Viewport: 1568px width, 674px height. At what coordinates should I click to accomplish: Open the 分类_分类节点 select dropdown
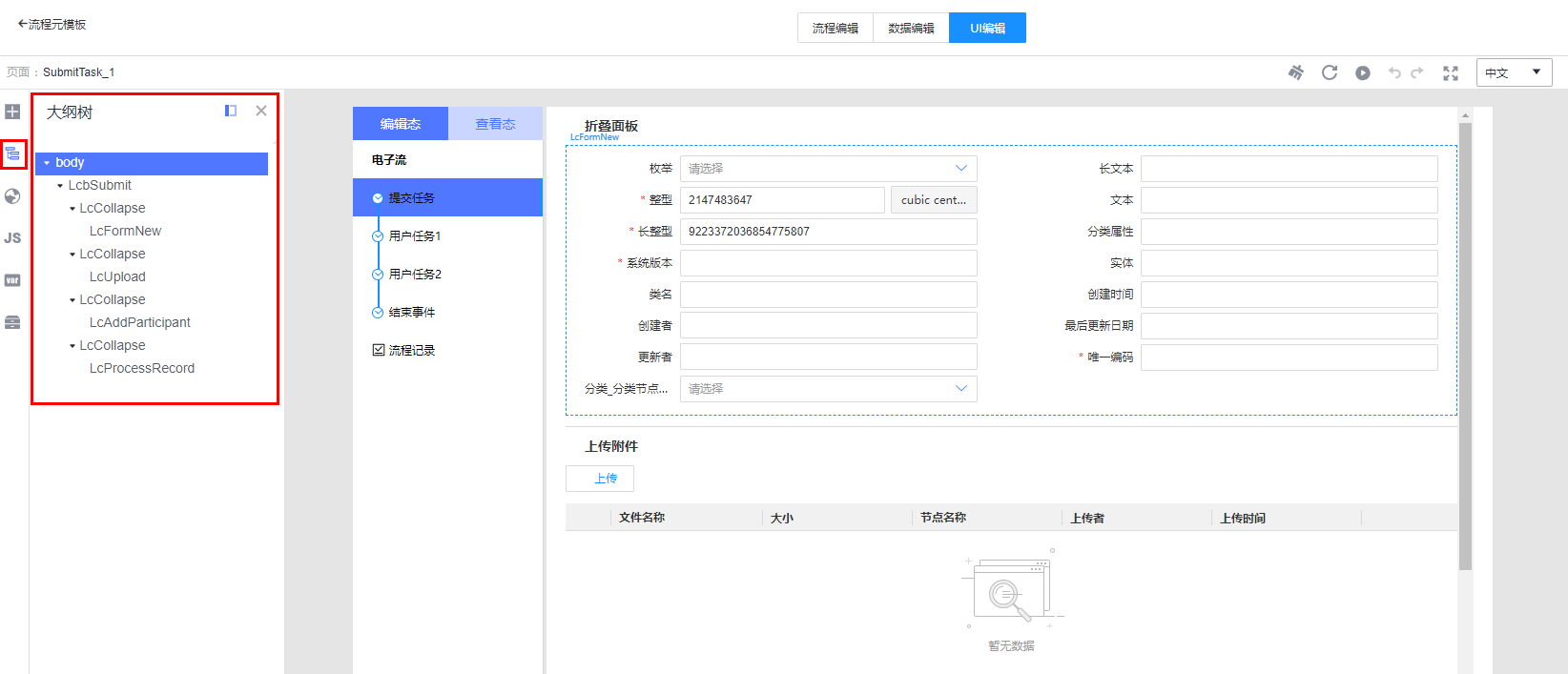(x=828, y=389)
